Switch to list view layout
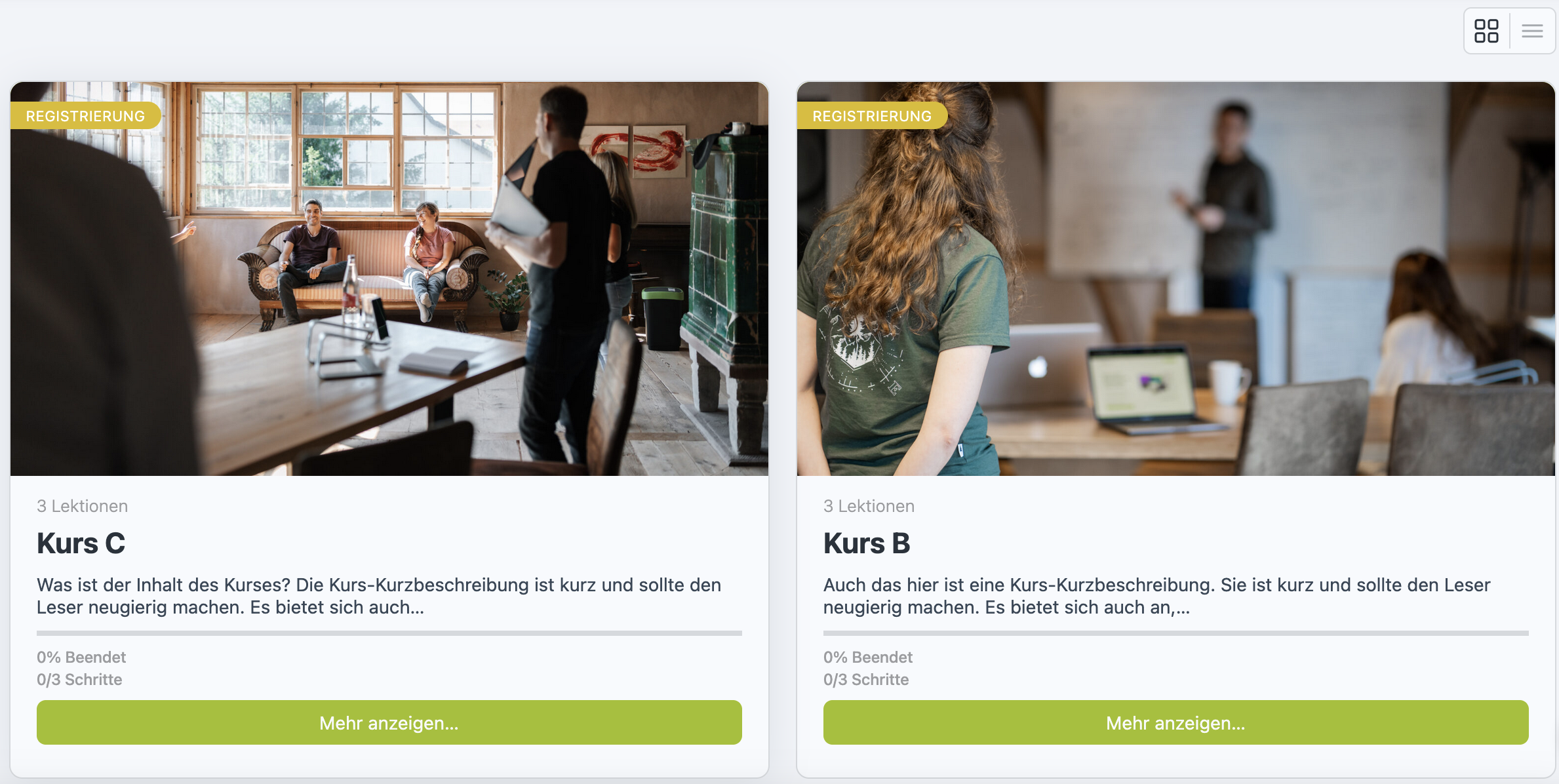1559x784 pixels. (1532, 31)
